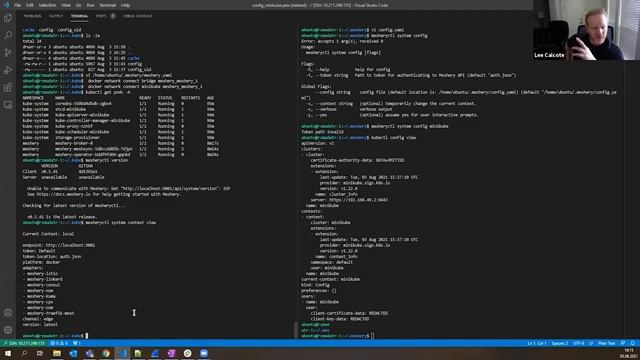Open the Remote Explorer view
Viewport: 640px width, 360px height.
pyautogui.click(x=8, y=105)
